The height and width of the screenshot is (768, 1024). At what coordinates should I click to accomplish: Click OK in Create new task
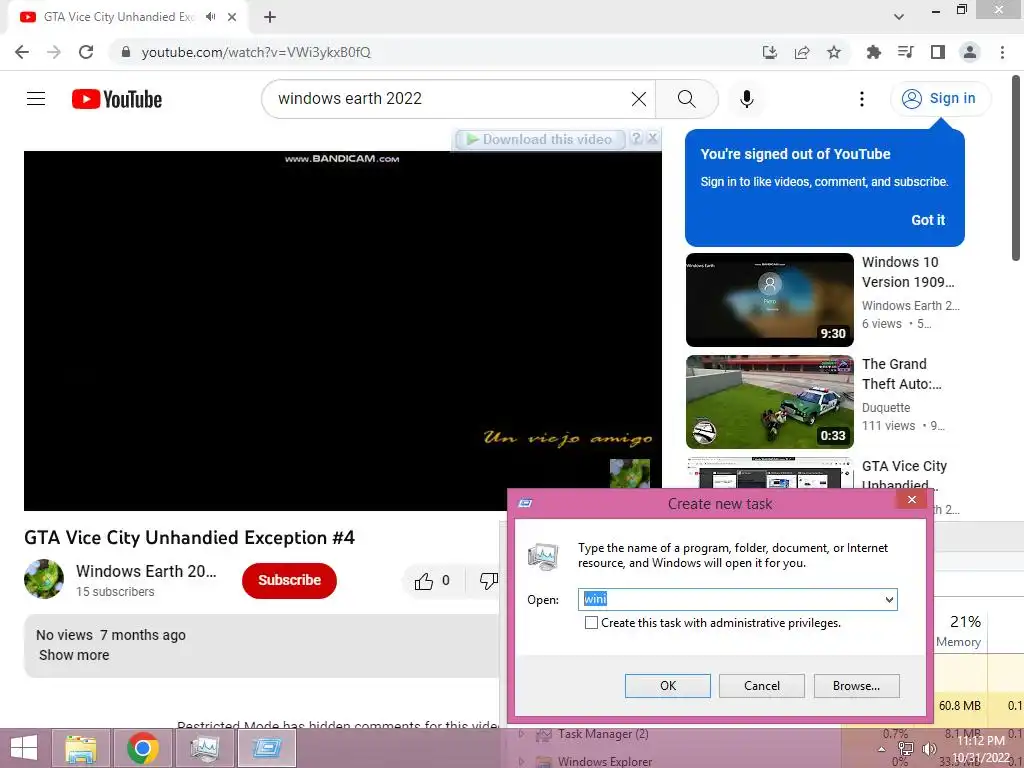pyautogui.click(x=667, y=686)
